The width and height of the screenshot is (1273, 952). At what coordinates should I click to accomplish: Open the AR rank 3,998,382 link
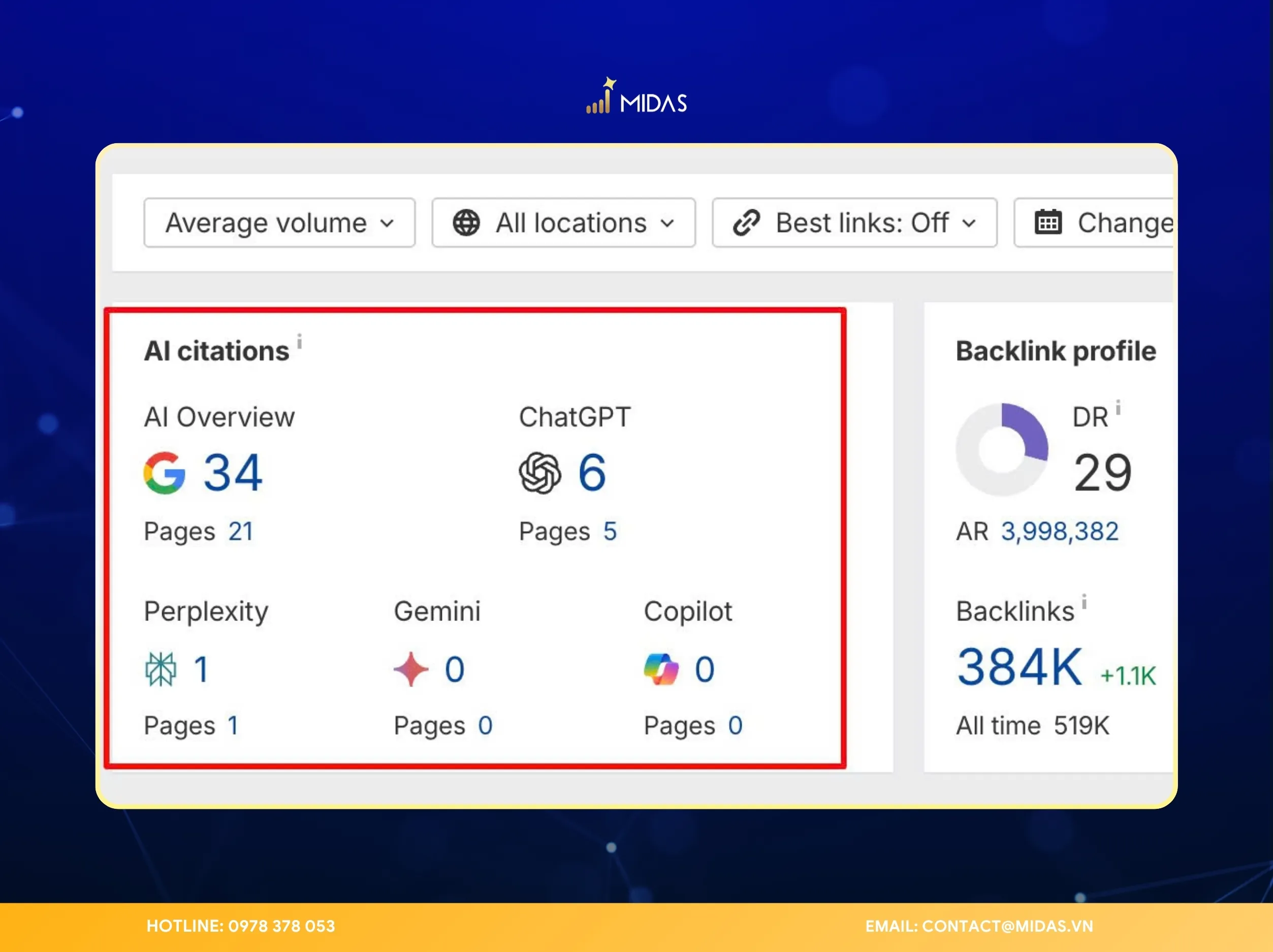[x=1060, y=531]
